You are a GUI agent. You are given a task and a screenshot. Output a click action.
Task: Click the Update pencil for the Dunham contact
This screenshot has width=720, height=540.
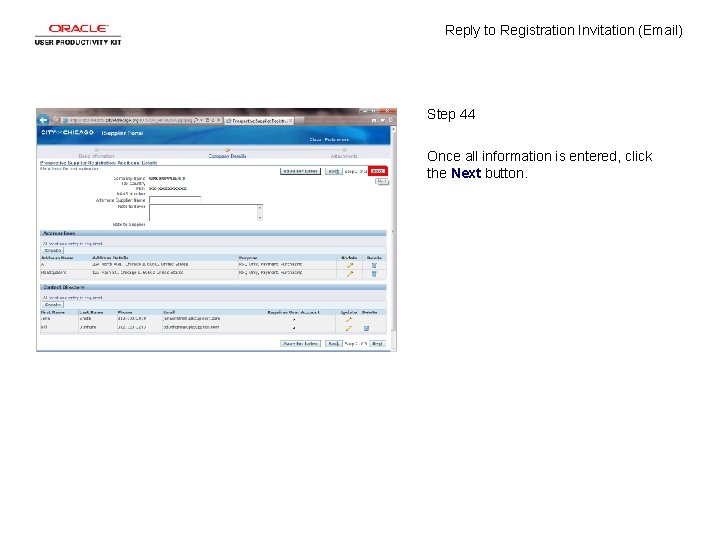[349, 328]
